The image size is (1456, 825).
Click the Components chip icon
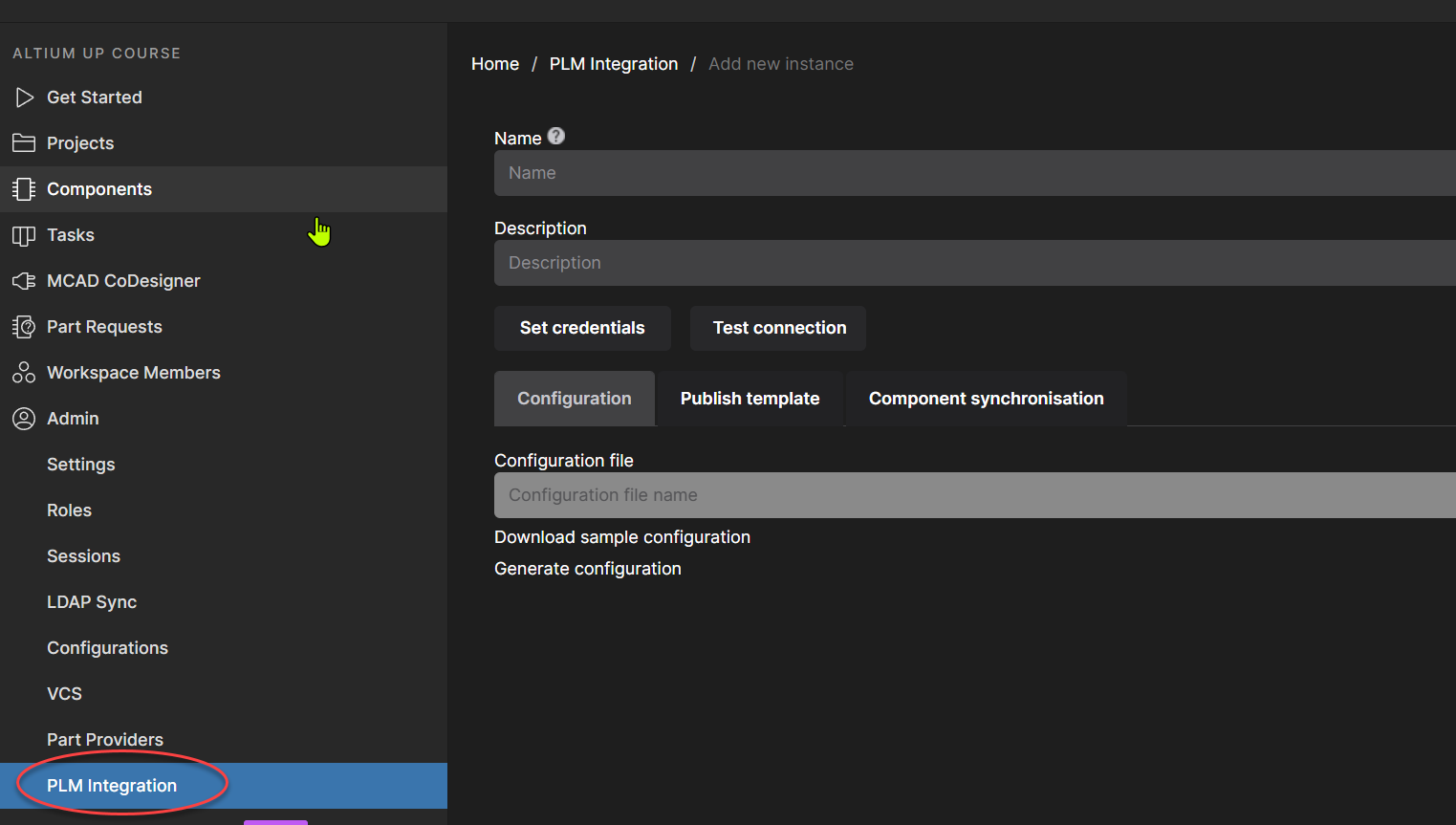pyautogui.click(x=24, y=189)
